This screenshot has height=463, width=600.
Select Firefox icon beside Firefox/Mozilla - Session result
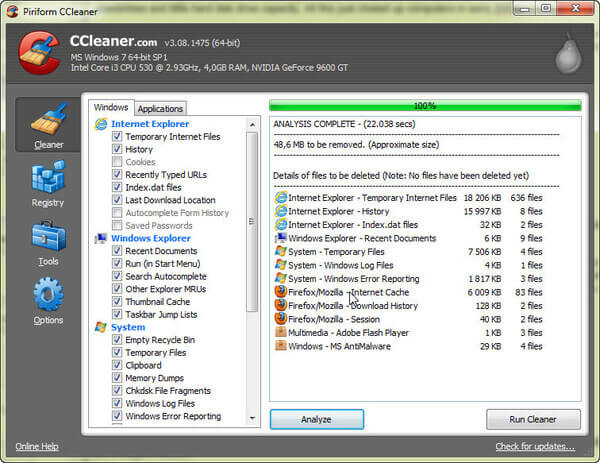(x=281, y=319)
